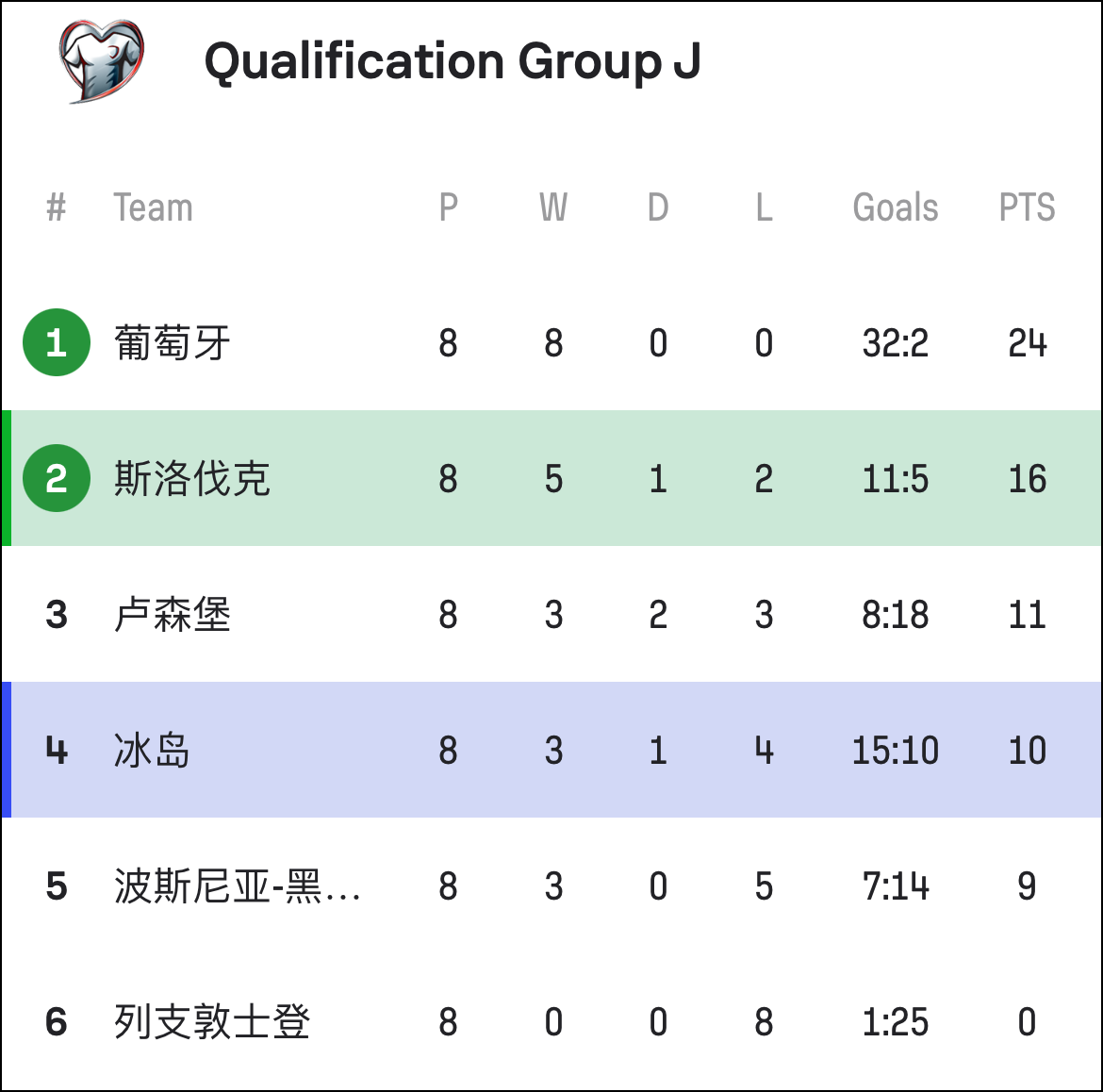
Task: Click the L losses column header
Action: pyautogui.click(x=764, y=207)
